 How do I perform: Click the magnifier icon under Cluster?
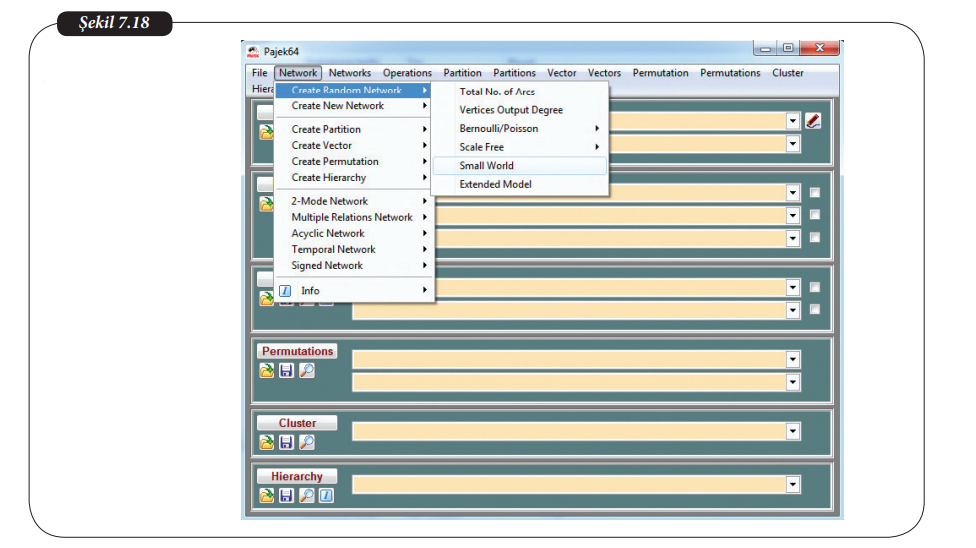point(307,442)
